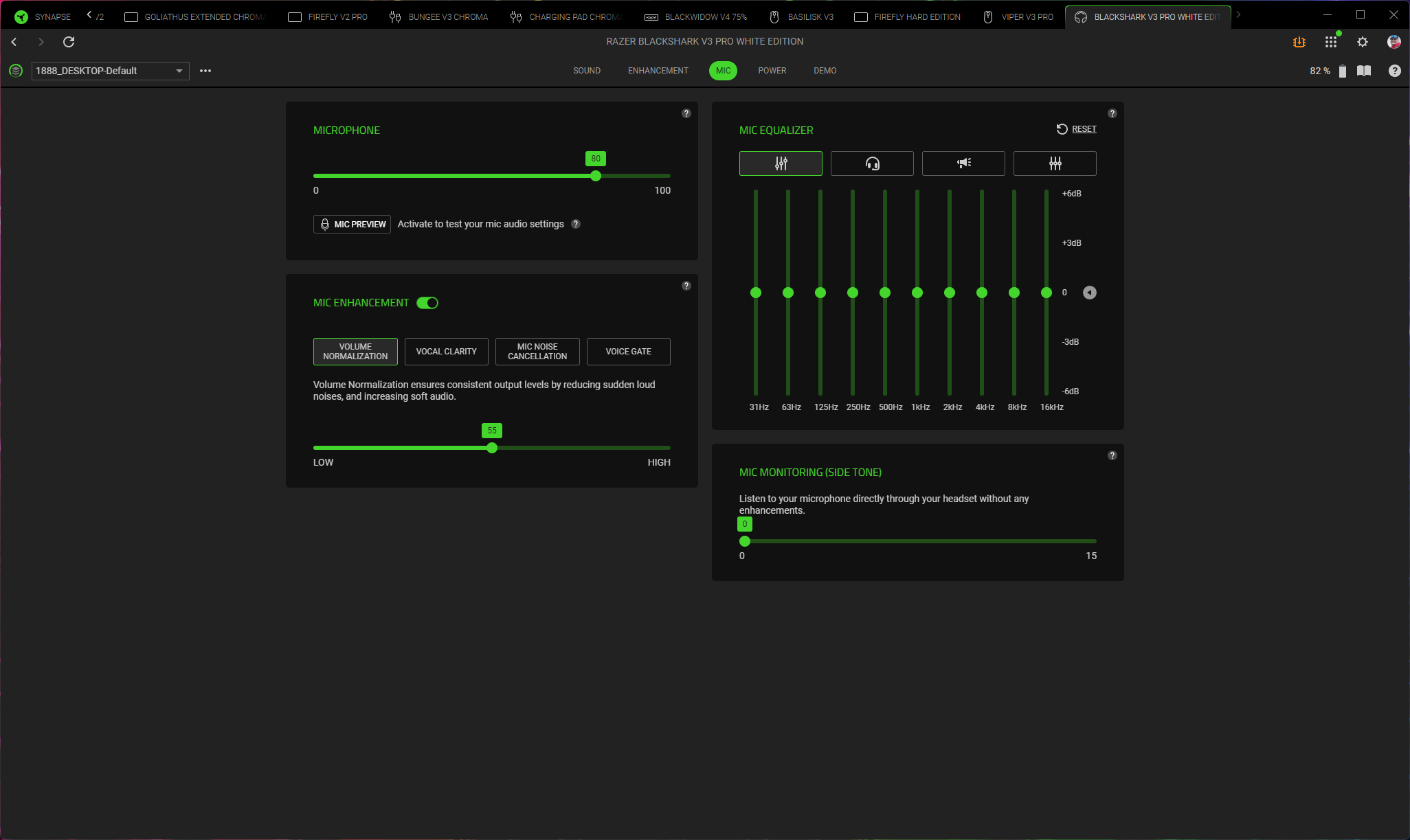Enable the Voice Gate option
The image size is (1410, 840).
(628, 352)
